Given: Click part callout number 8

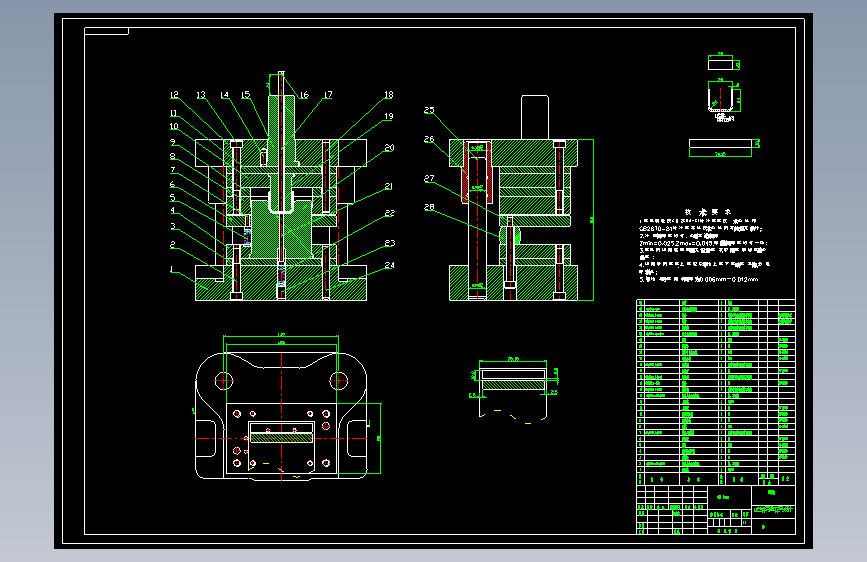Looking at the screenshot, I should point(173,156).
